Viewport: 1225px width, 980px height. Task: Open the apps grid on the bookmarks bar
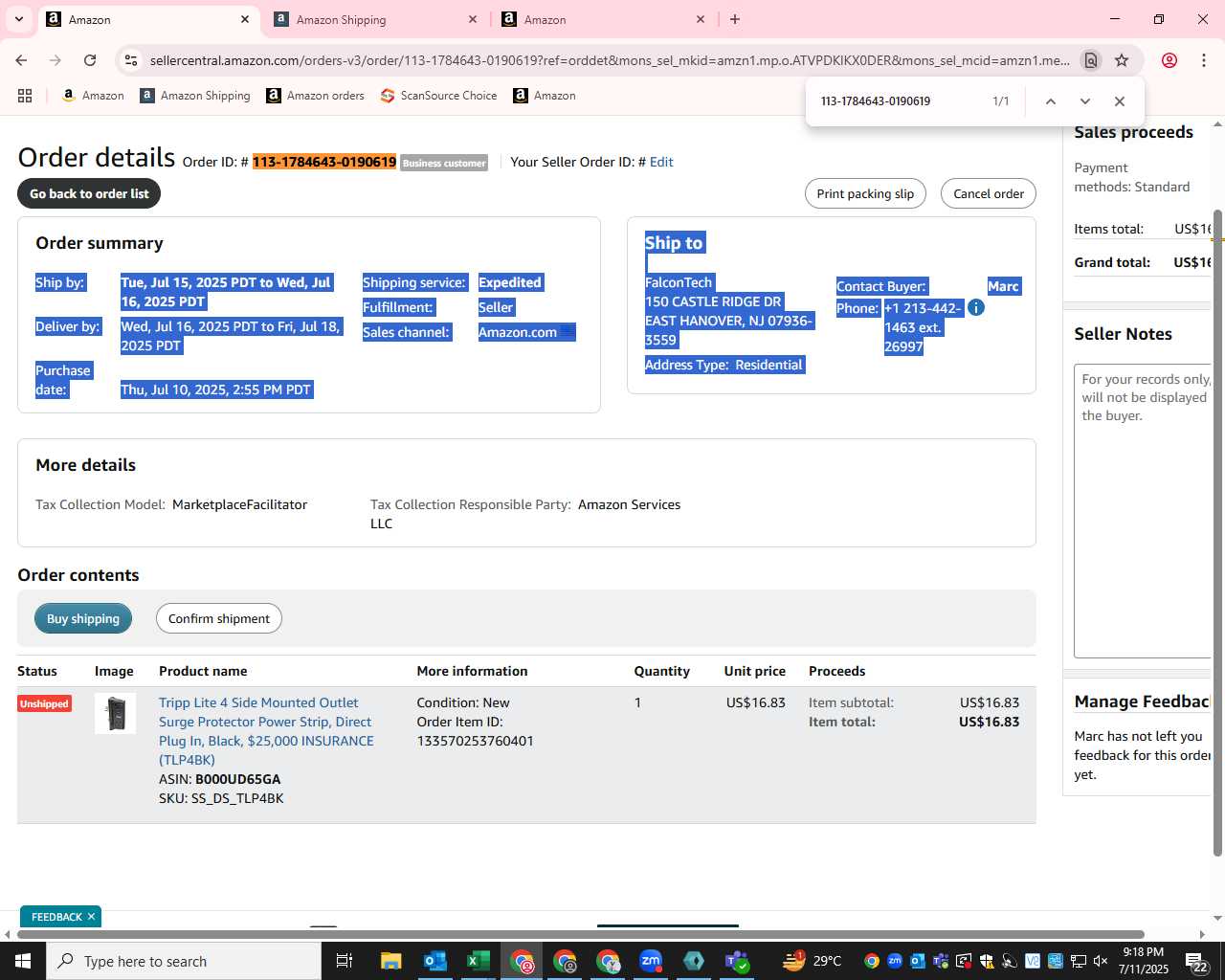25,96
